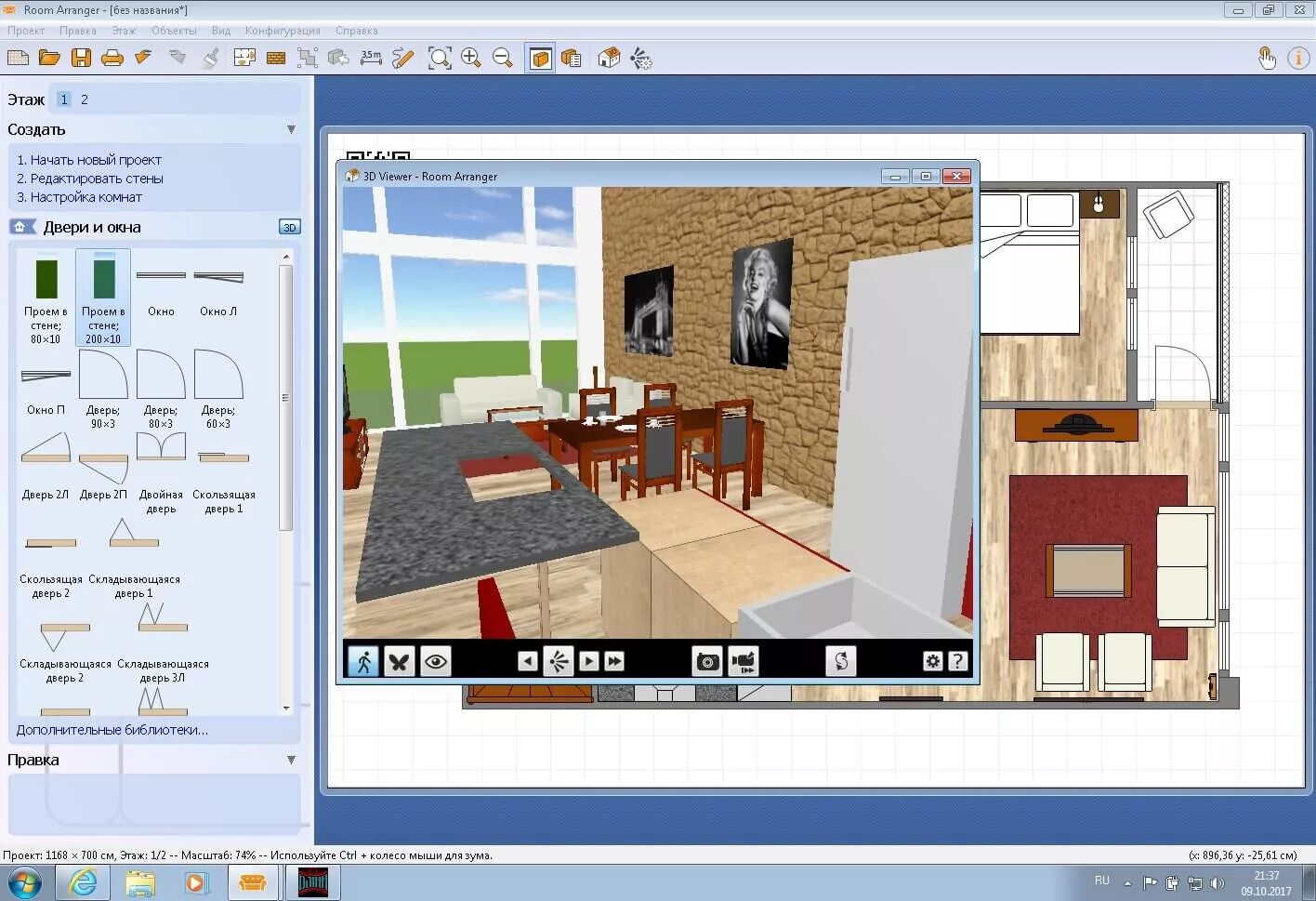Select the paintbrush tool in the toolbar
This screenshot has width=1316, height=901.
click(211, 59)
